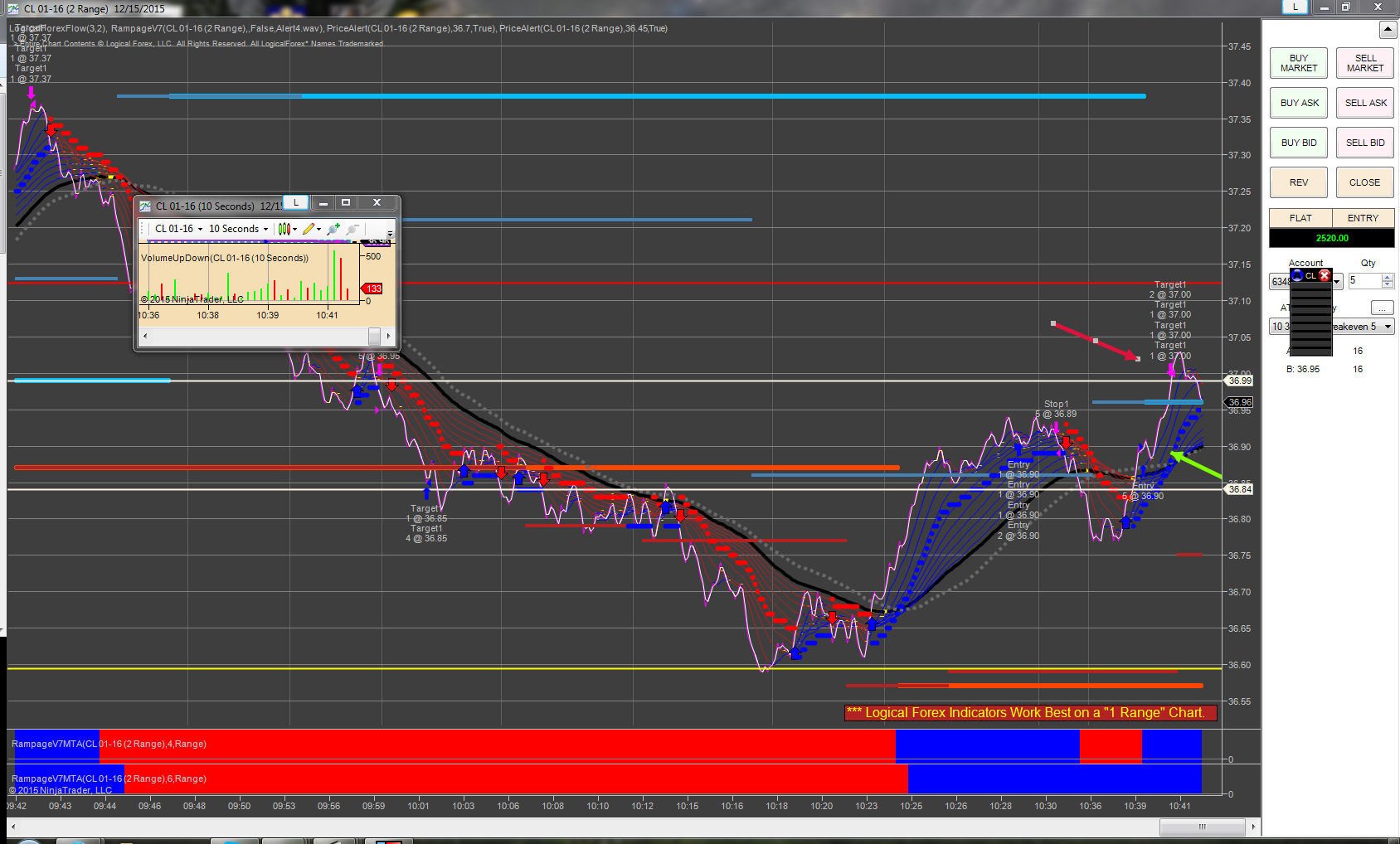
Task: Click the RampageV7MTA 4 Range indicator label
Action: tap(109, 744)
